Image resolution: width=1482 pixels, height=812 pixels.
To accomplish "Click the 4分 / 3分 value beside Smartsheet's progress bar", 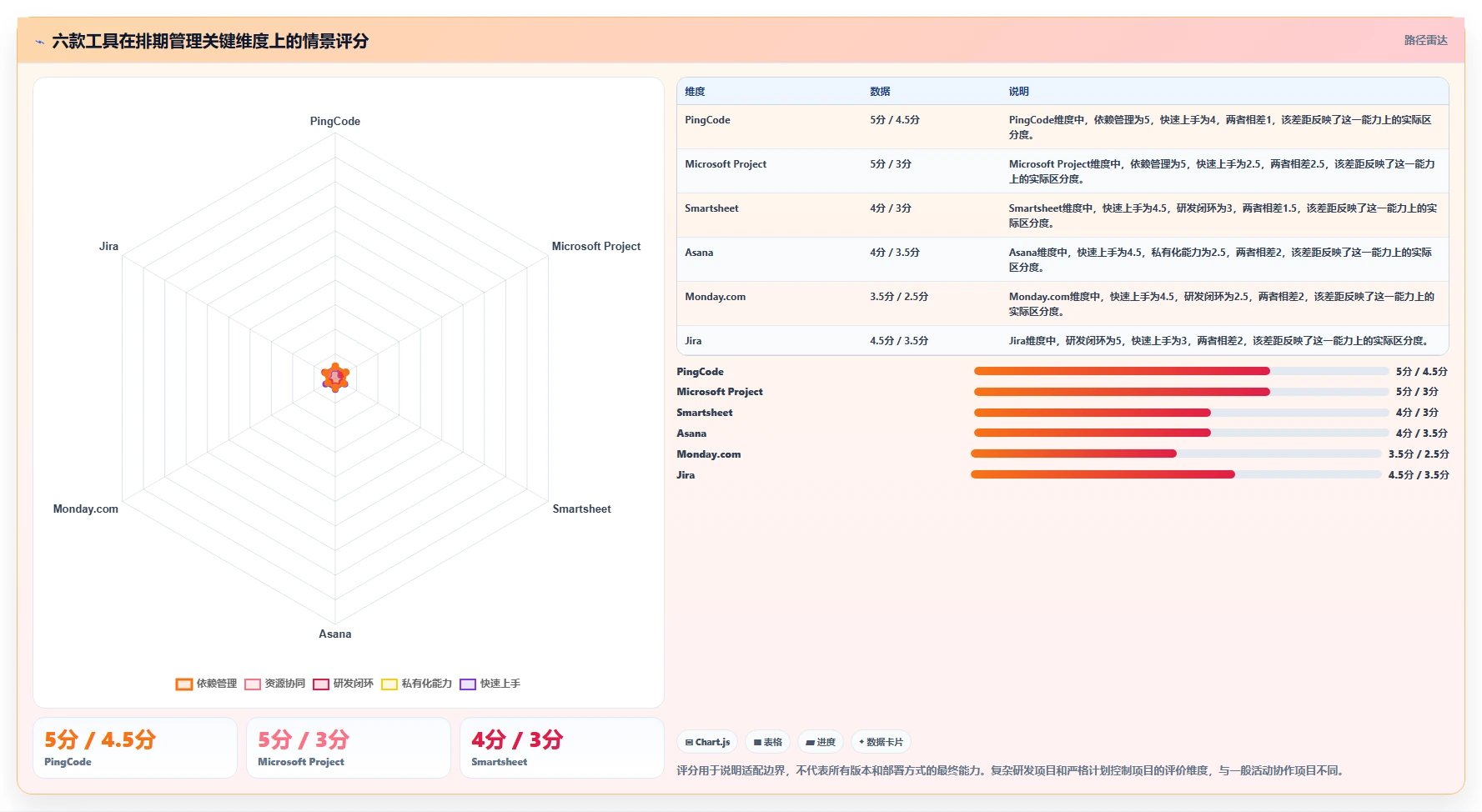I will pos(1417,413).
